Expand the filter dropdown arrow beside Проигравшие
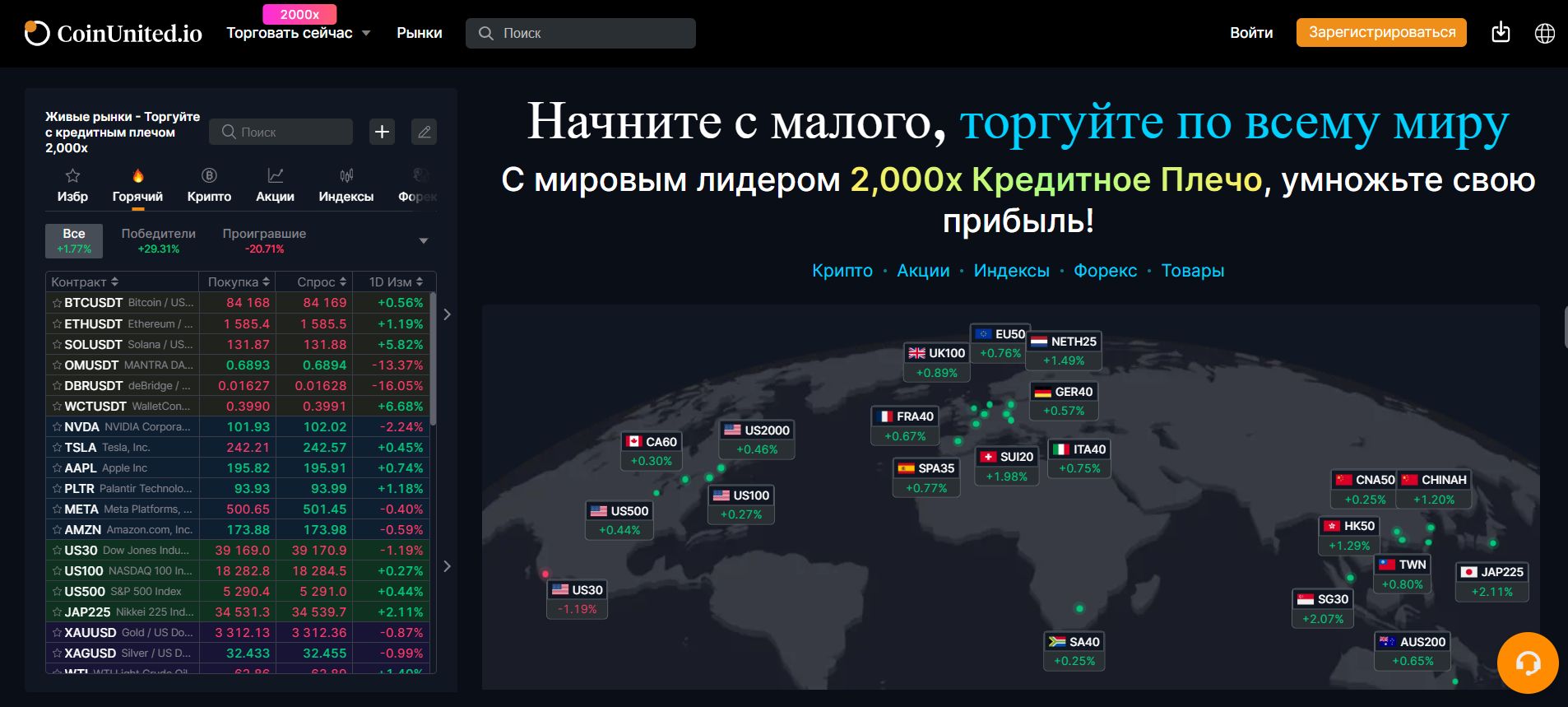The height and width of the screenshot is (707, 1568). tap(424, 241)
